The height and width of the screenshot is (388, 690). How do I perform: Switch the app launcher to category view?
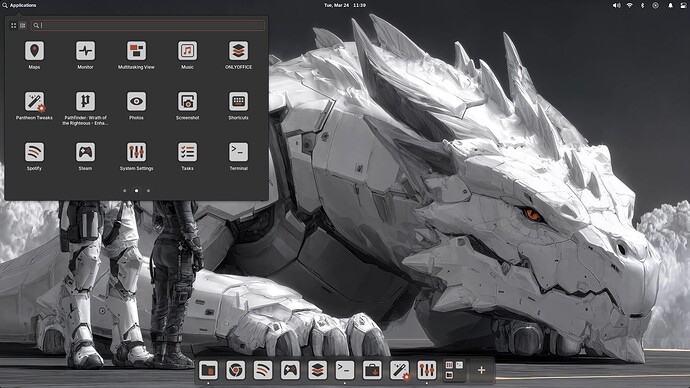22,26
